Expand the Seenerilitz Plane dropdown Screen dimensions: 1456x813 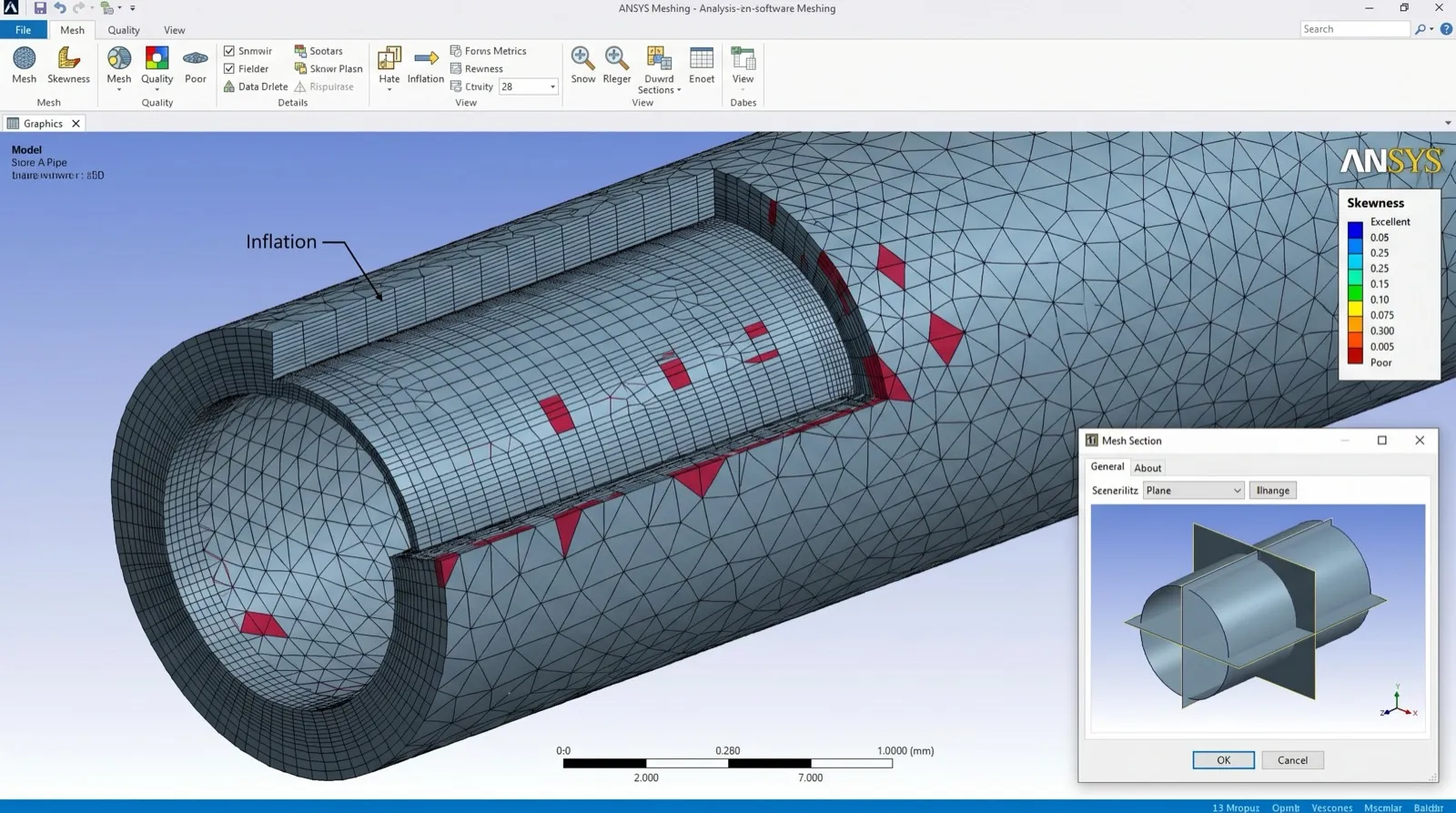(x=1193, y=491)
